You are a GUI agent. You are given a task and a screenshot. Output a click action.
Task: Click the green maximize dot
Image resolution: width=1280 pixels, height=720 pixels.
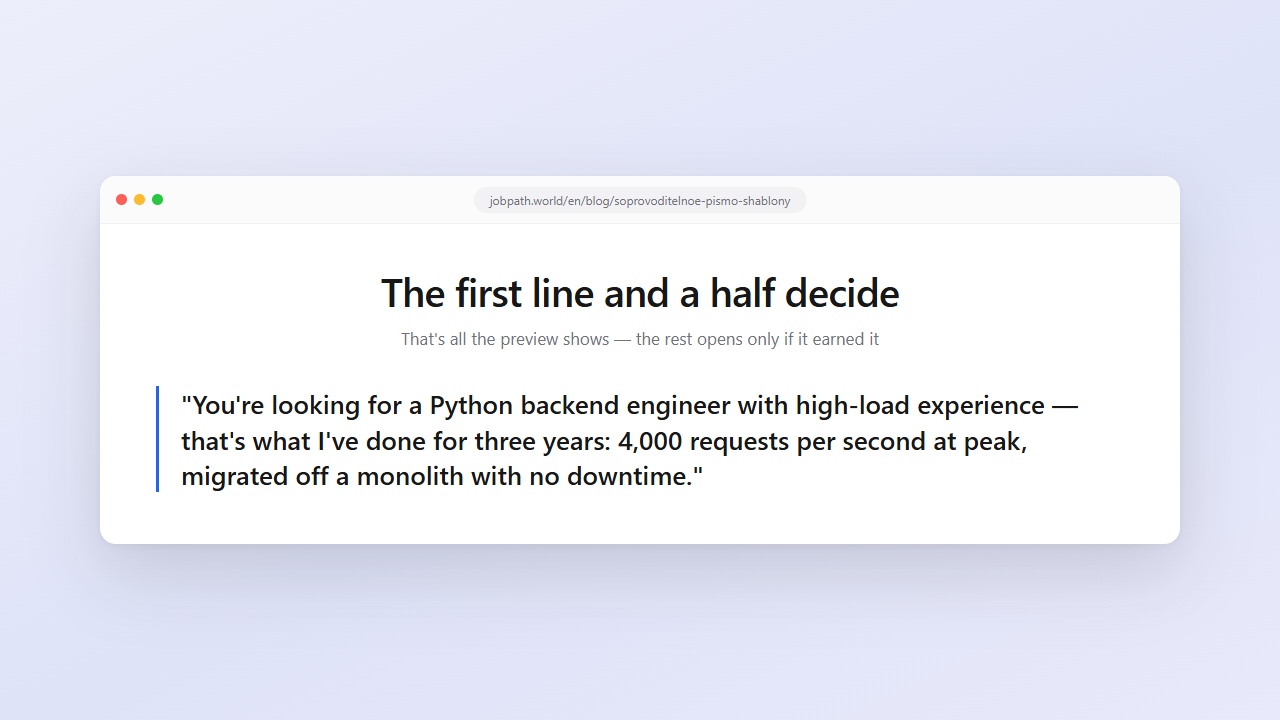tap(158, 200)
